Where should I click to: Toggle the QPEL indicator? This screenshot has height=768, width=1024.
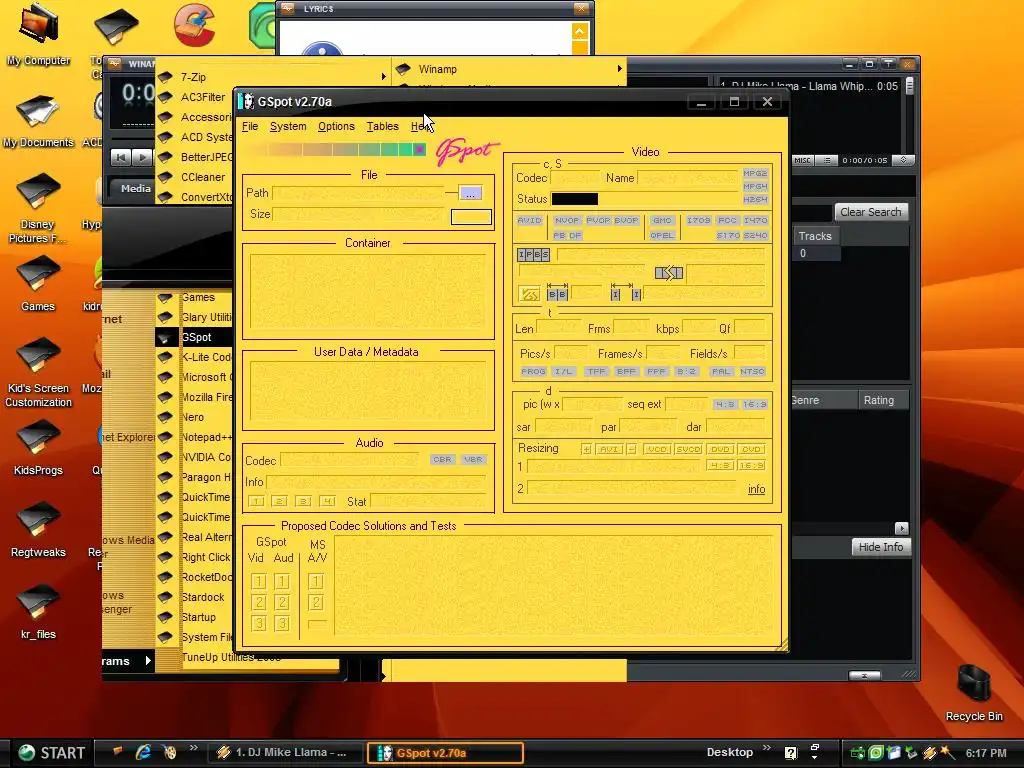point(662,235)
